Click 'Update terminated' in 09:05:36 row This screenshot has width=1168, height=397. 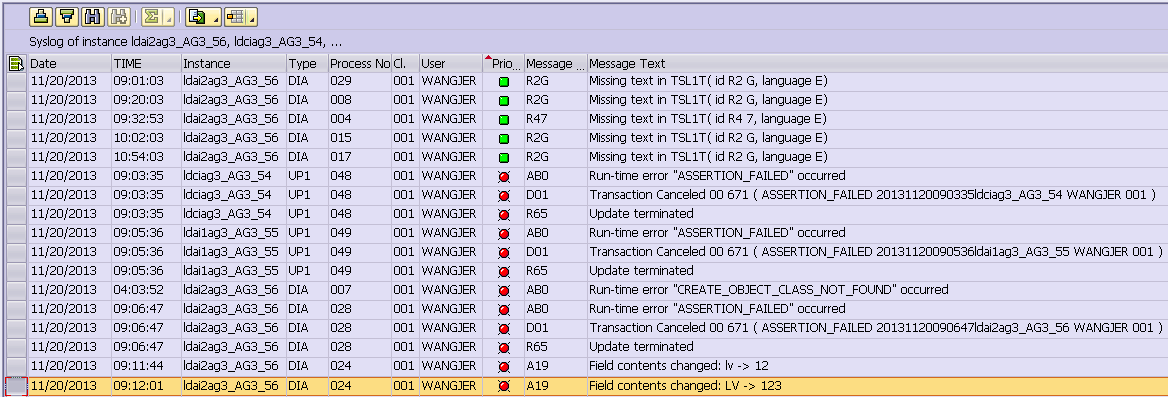pyautogui.click(x=641, y=271)
